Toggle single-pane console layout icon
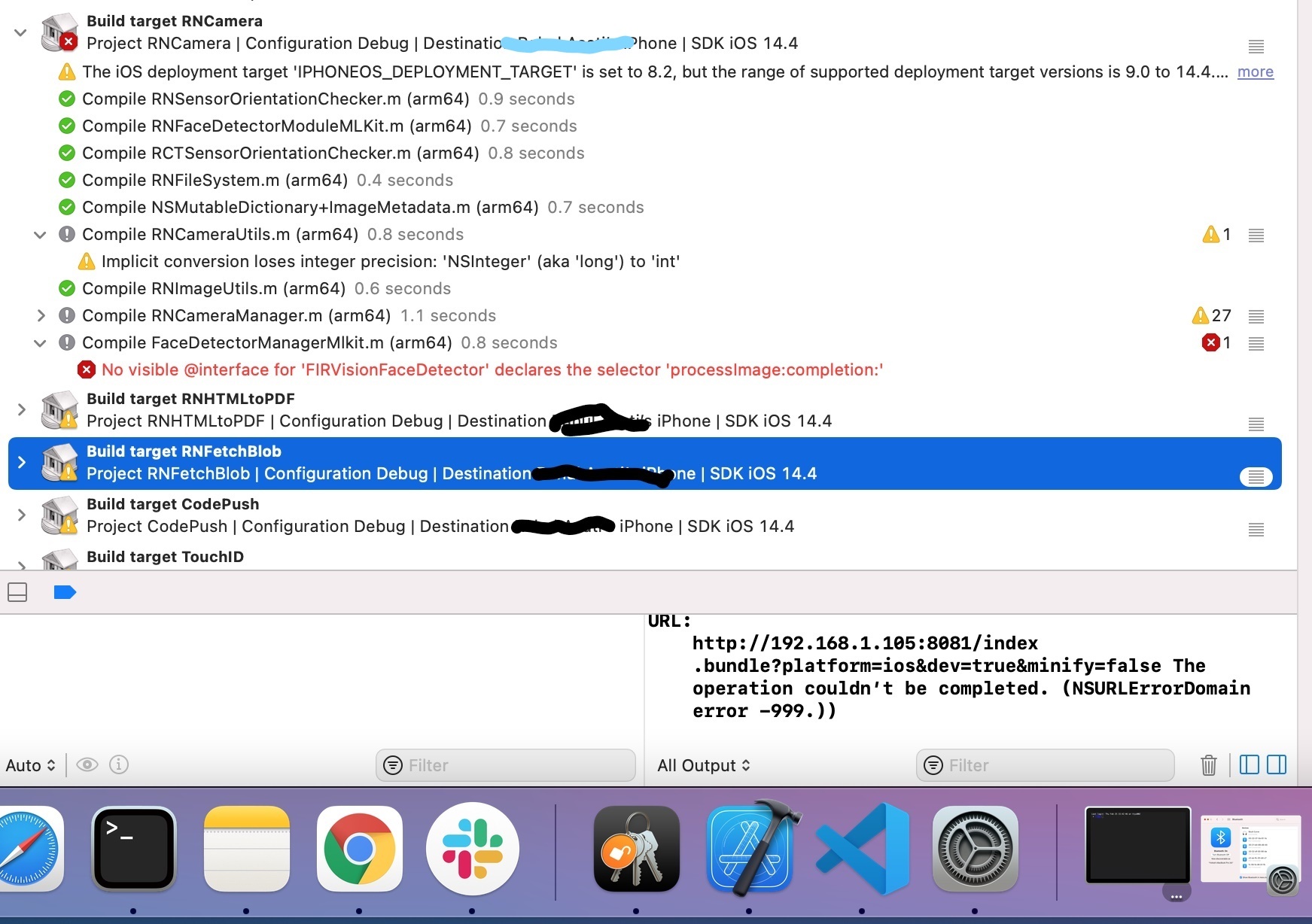The image size is (1312, 924). click(x=1248, y=765)
